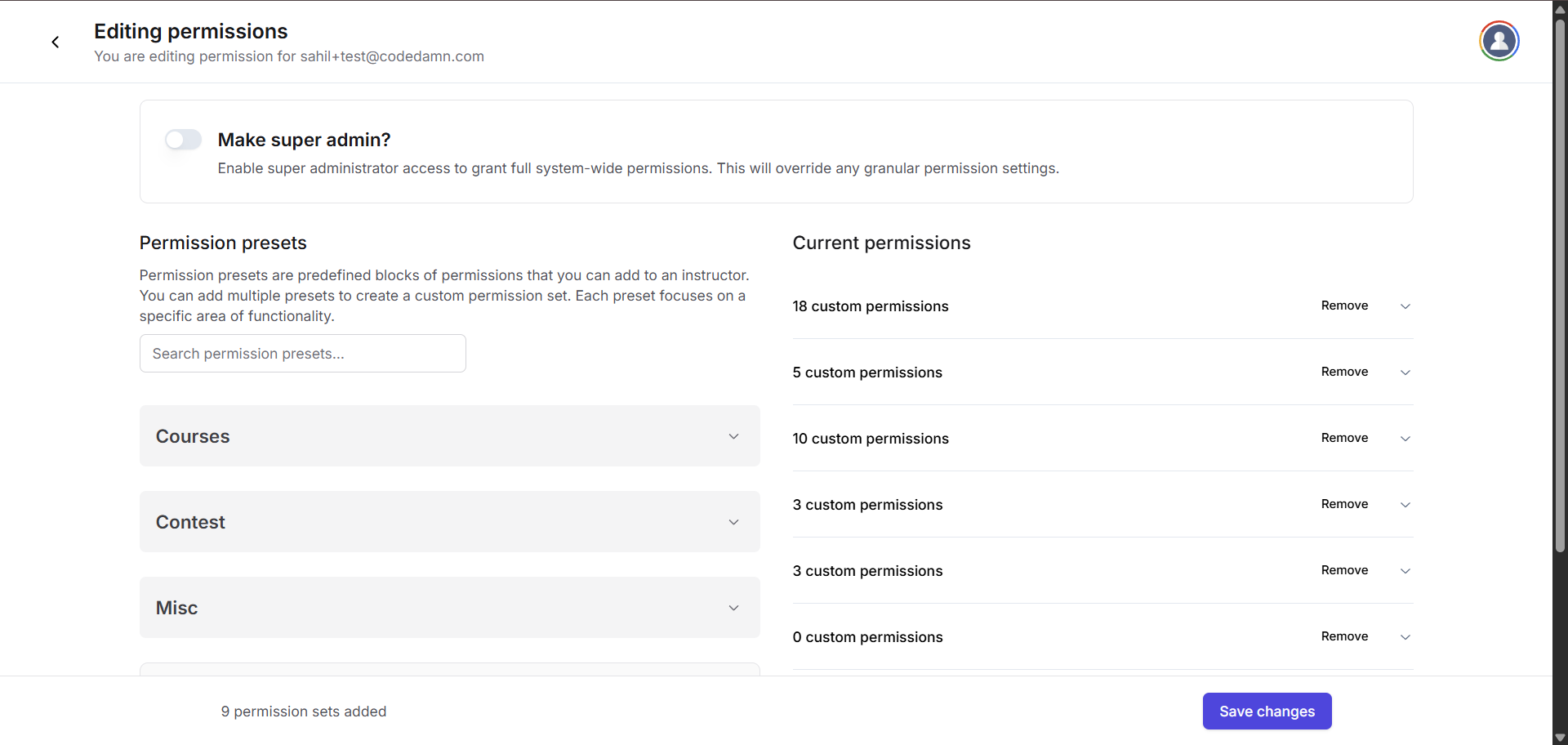This screenshot has width=1568, height=745.
Task: Expand the Courses preset section
Action: (x=449, y=436)
